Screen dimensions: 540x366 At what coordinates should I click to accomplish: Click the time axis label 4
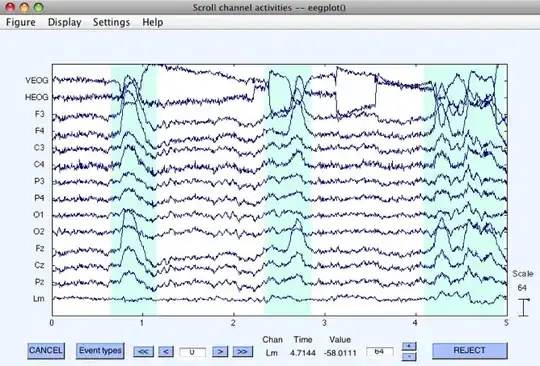point(415,323)
